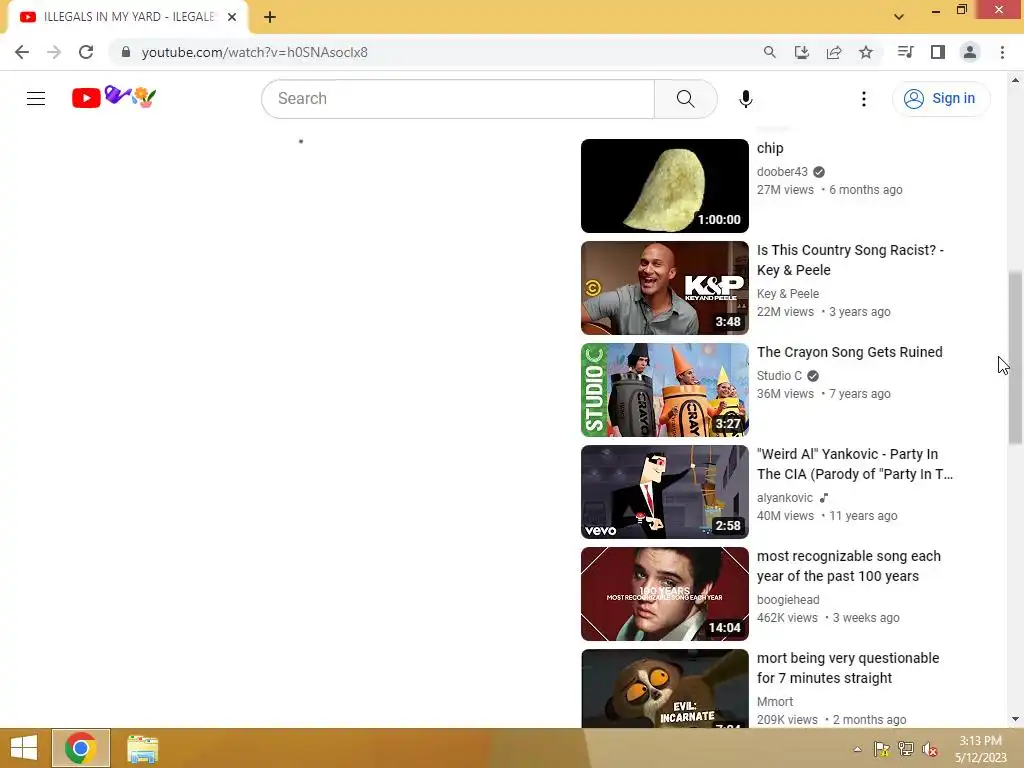Share this page icon

pos(834,52)
